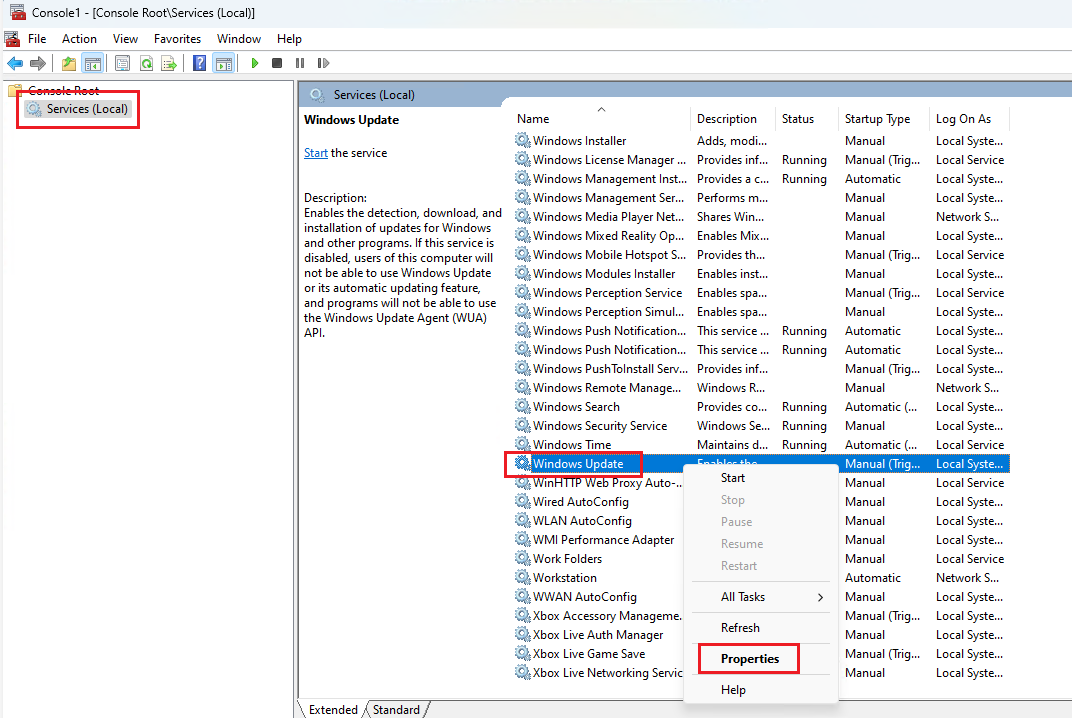Click the Up one level folder icon
Image resolution: width=1072 pixels, height=718 pixels.
(68, 64)
